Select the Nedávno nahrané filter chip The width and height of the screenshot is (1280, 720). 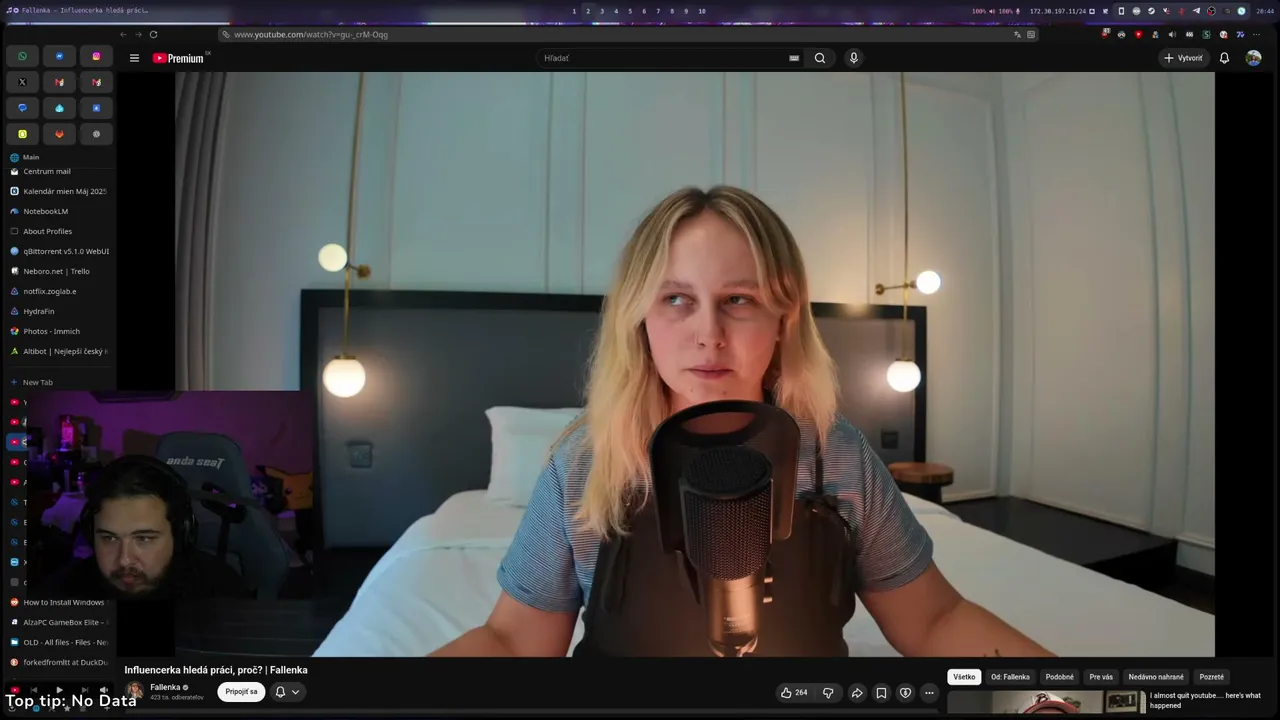coord(1156,677)
